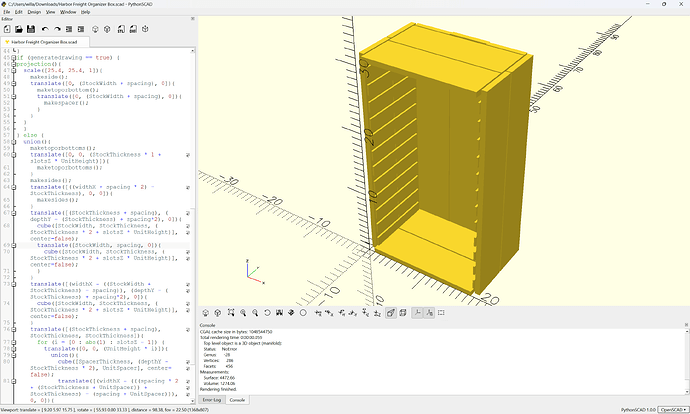Viewport: 690px width, 414px height.
Task: Switch to the Error-Log tab
Action: point(212,400)
